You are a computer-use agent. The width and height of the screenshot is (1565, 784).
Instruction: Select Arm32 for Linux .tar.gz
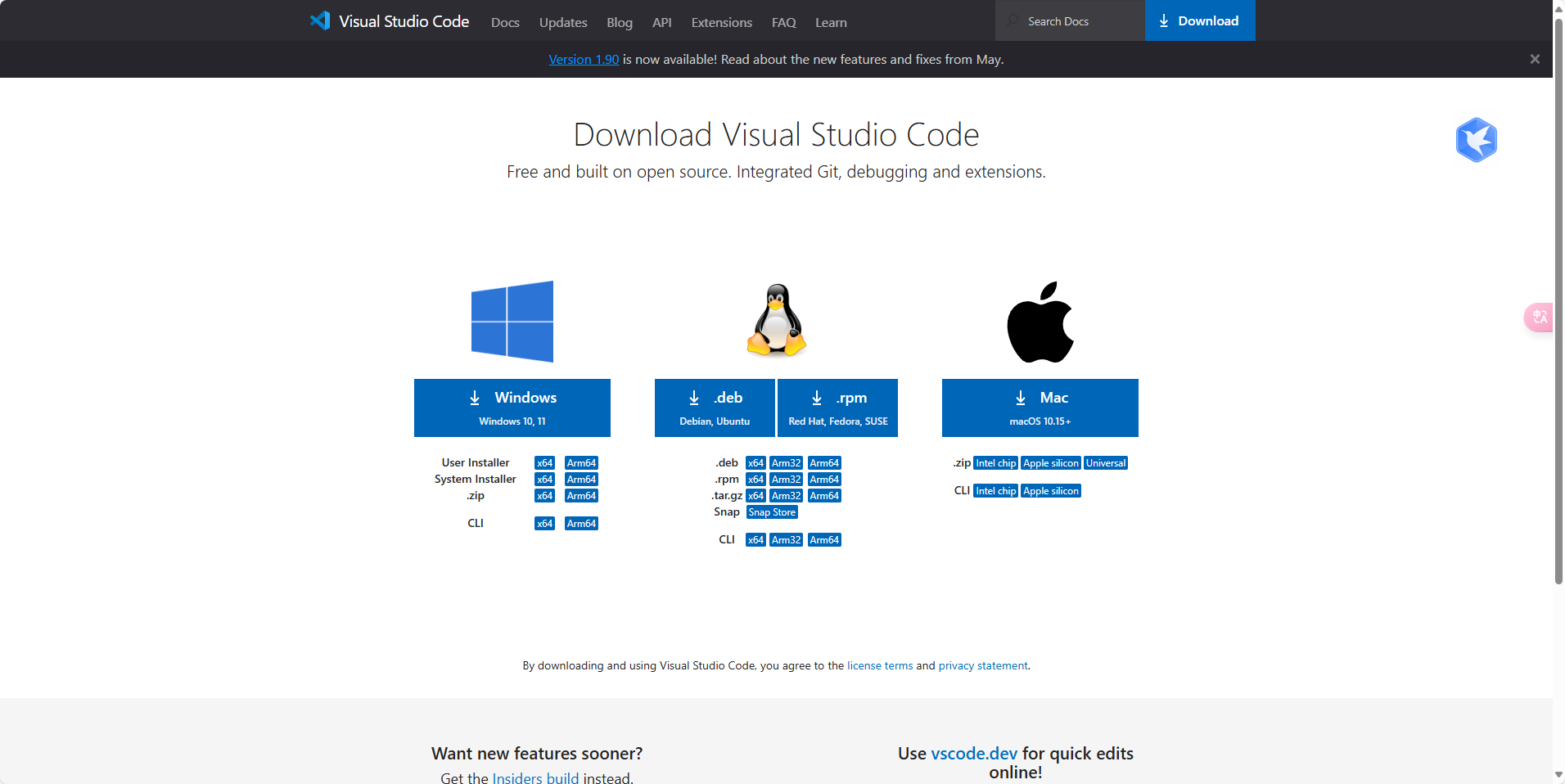click(786, 496)
